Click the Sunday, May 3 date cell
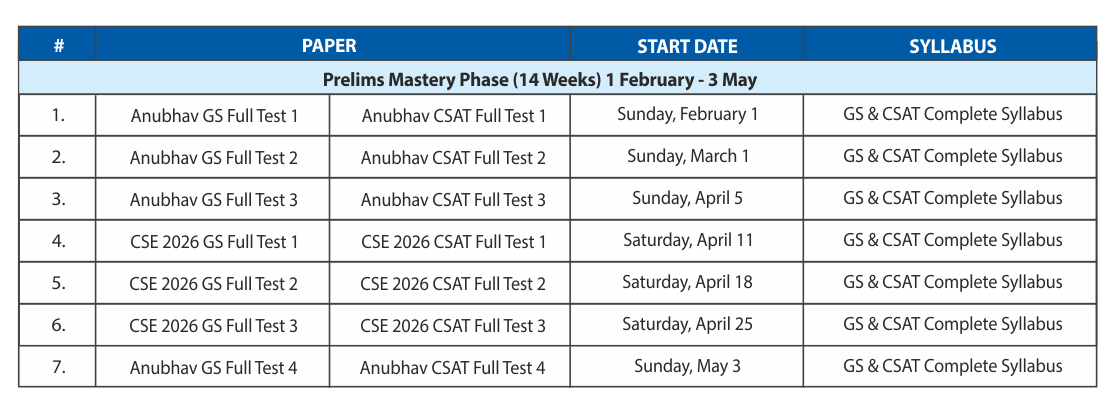1116x414 pixels. point(687,366)
